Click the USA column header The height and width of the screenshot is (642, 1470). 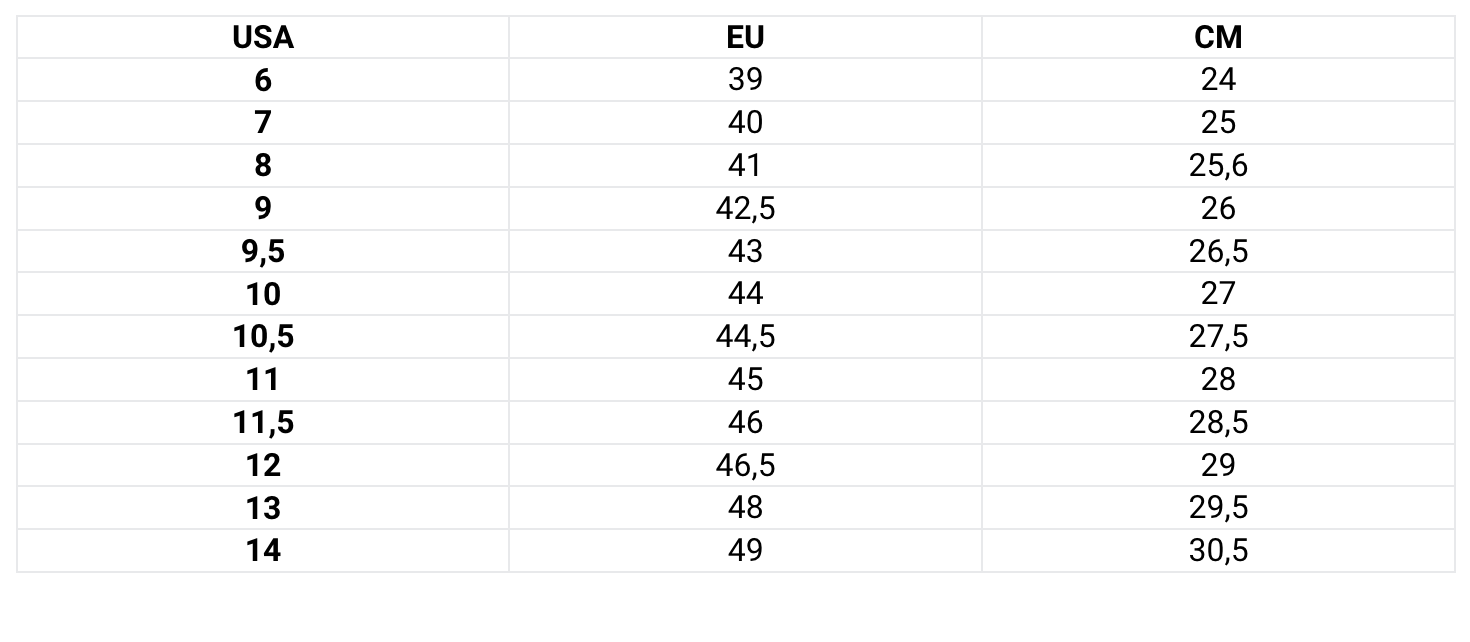[x=263, y=37]
